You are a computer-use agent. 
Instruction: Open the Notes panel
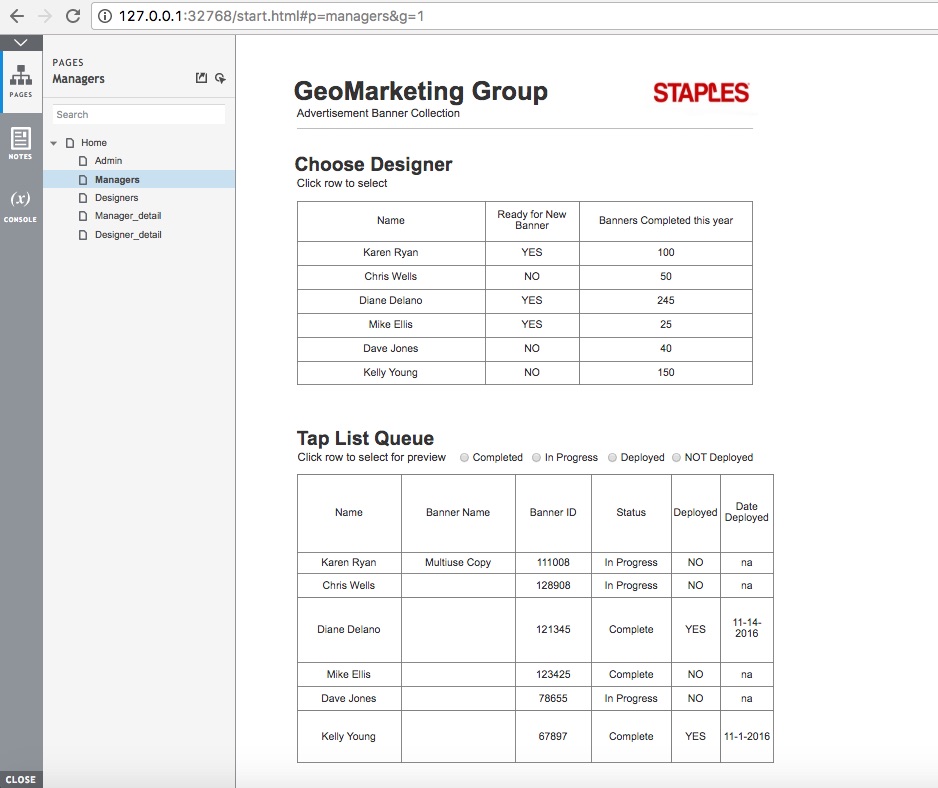point(21,143)
